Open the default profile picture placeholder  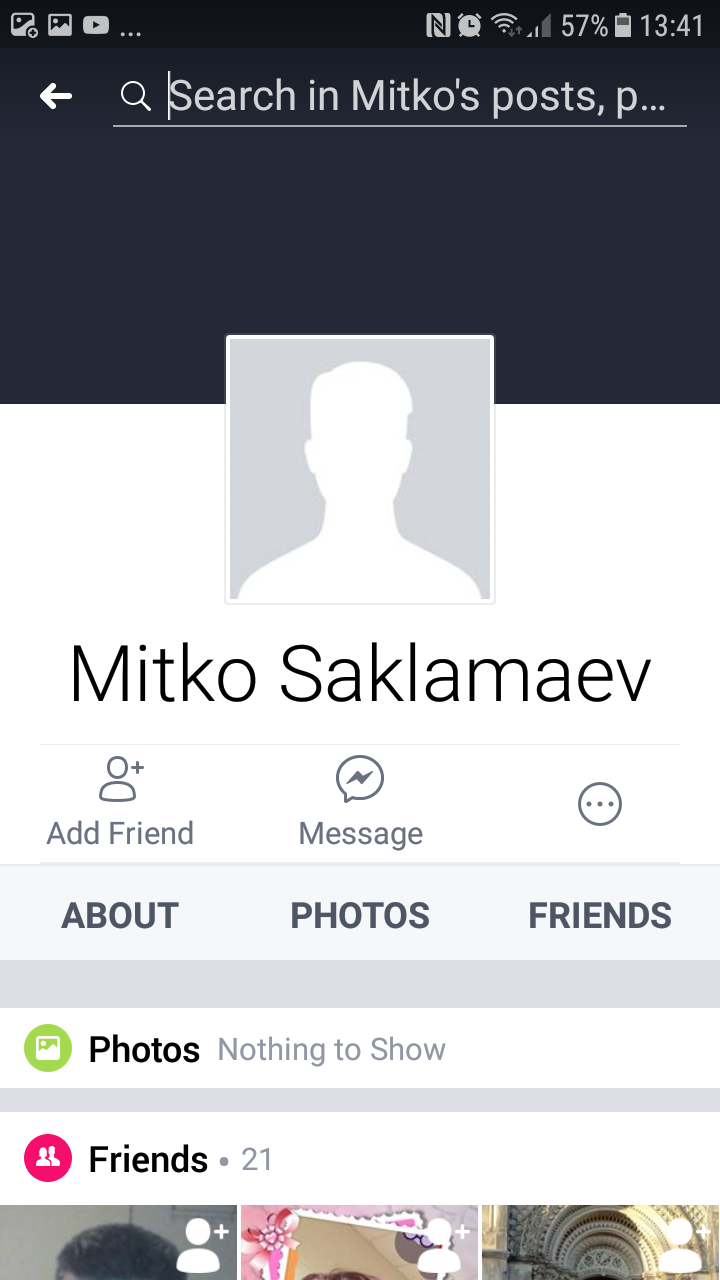(x=360, y=469)
